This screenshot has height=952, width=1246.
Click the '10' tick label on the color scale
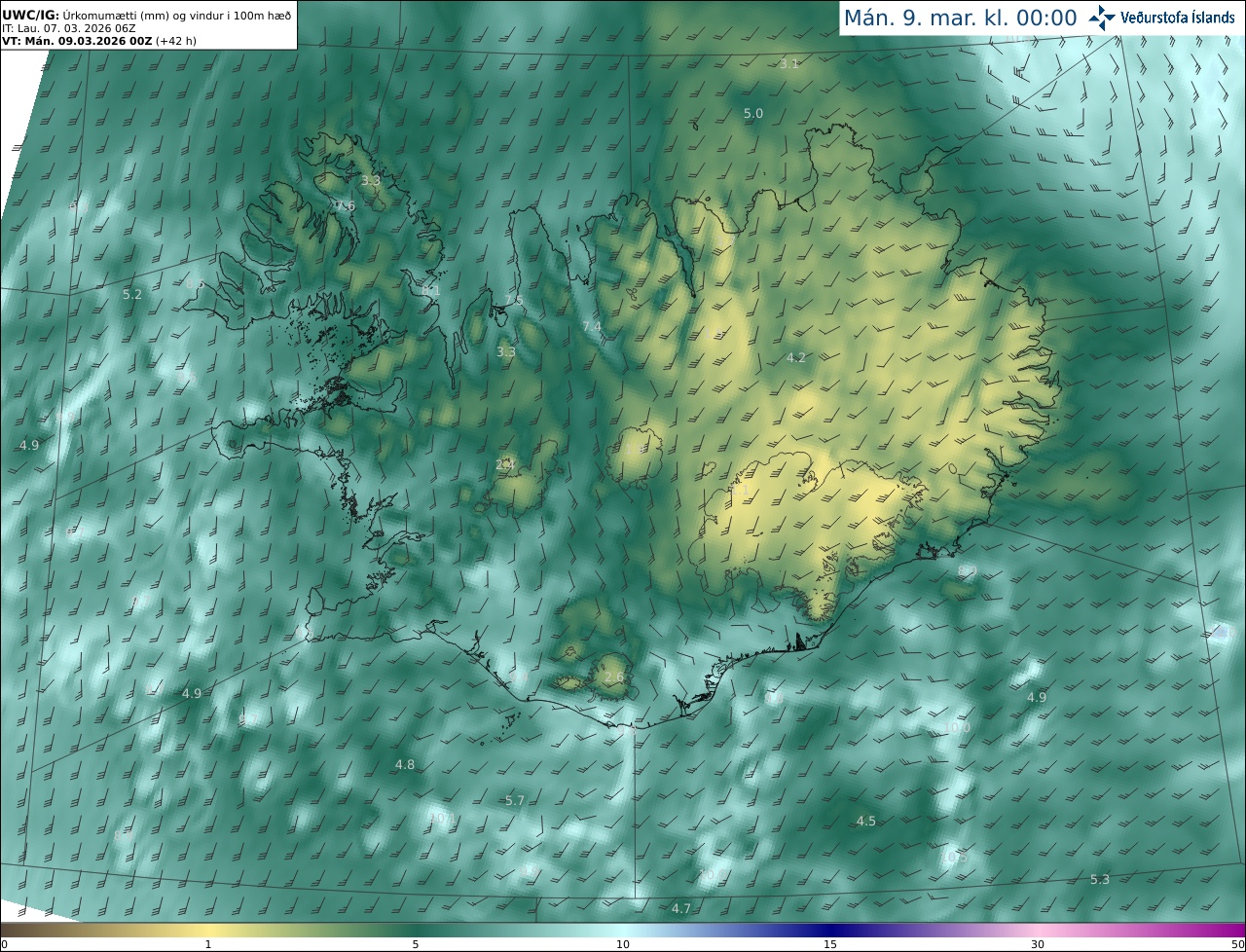(623, 944)
